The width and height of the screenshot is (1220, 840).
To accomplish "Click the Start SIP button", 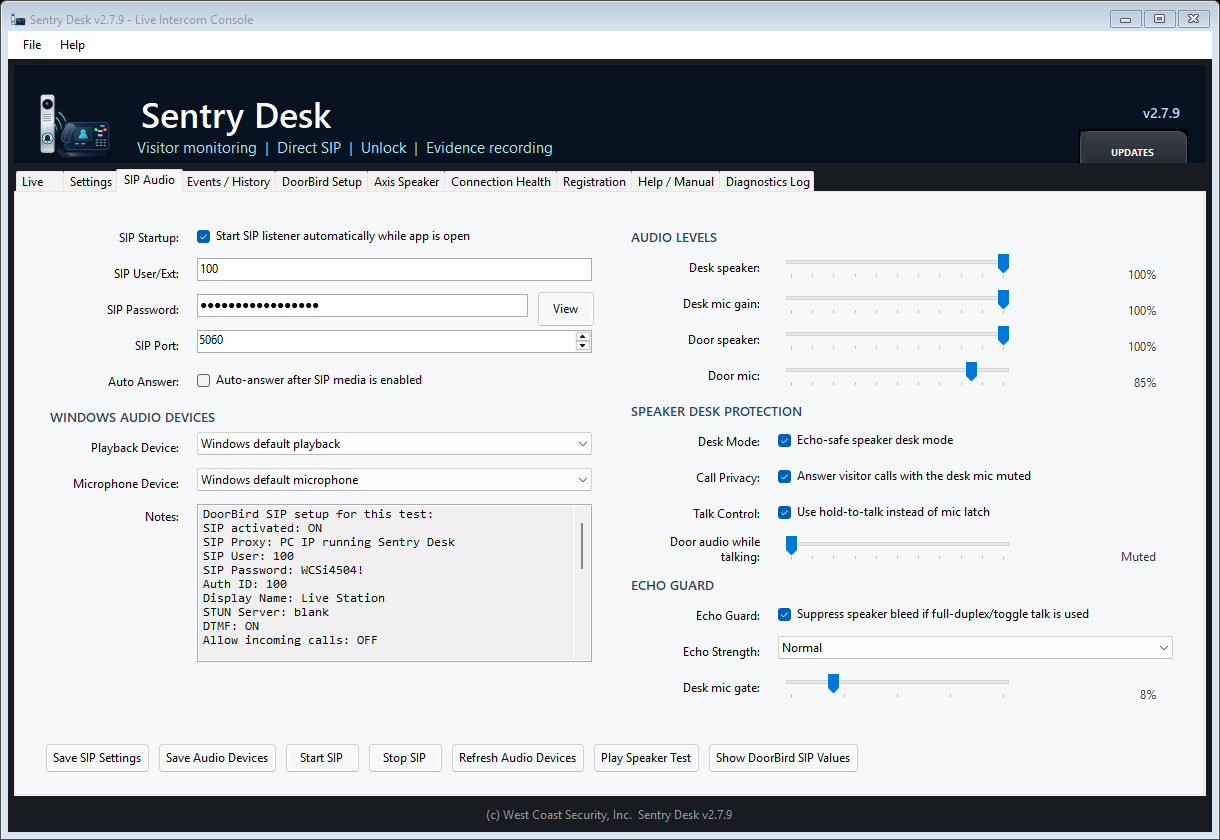I will tap(321, 758).
